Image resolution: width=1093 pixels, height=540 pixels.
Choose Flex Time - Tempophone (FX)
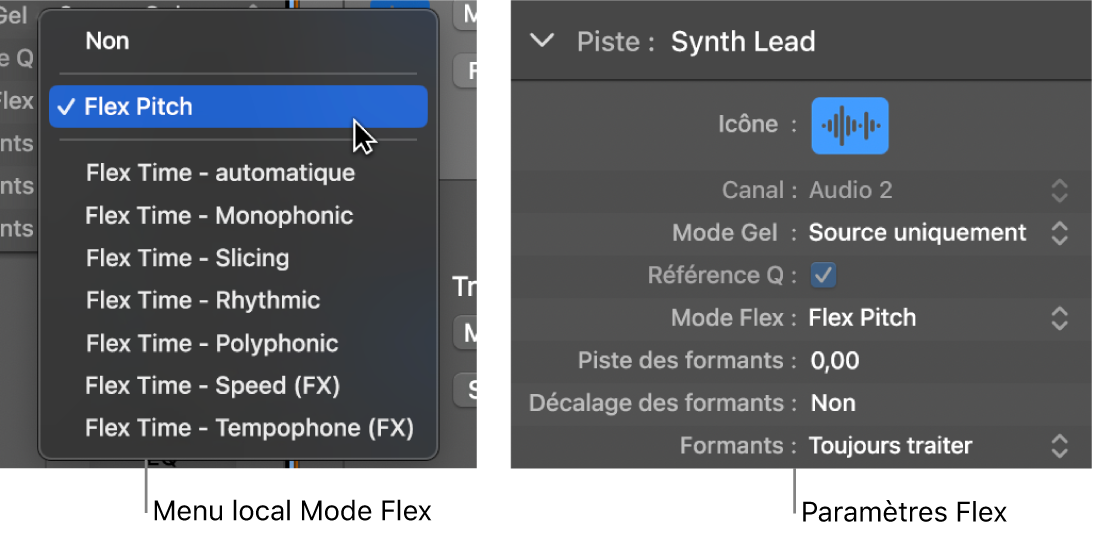tap(249, 429)
